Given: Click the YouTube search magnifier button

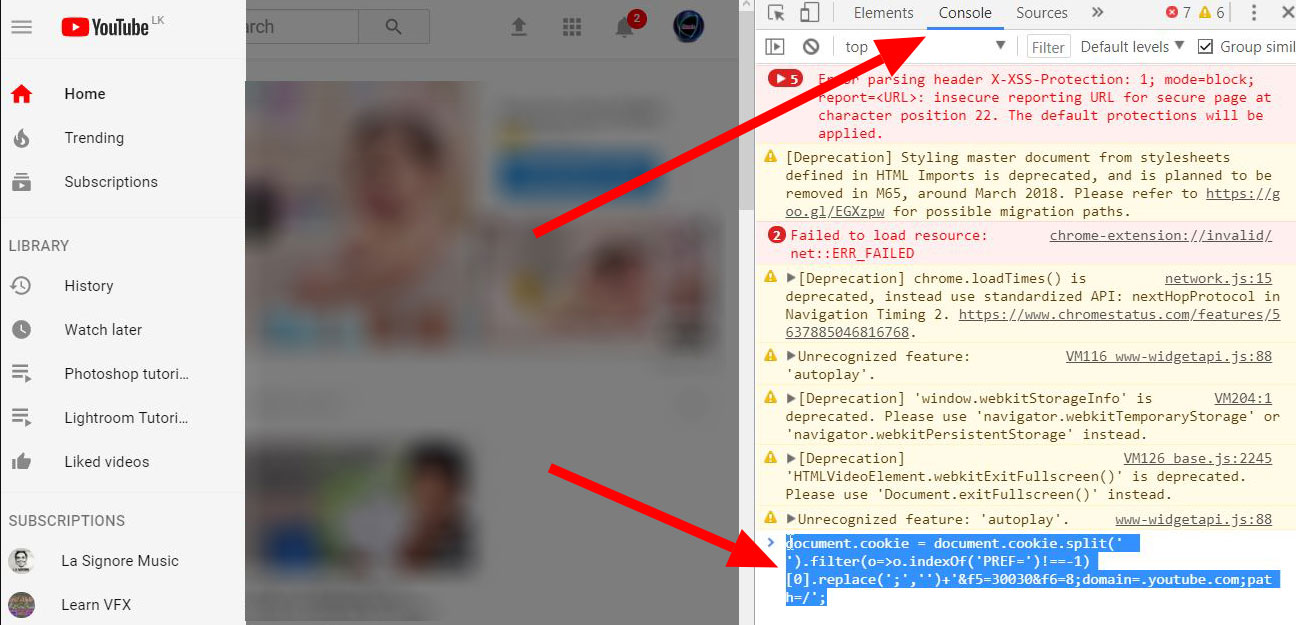Looking at the screenshot, I should tap(392, 27).
